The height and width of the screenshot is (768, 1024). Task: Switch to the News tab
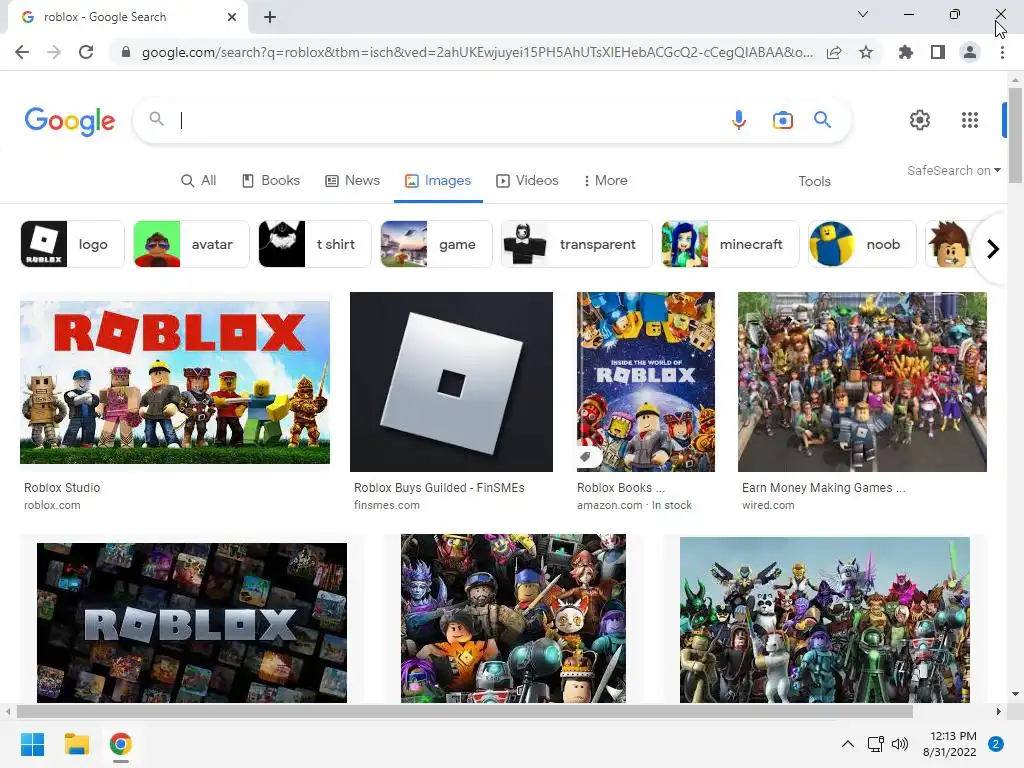[353, 181]
